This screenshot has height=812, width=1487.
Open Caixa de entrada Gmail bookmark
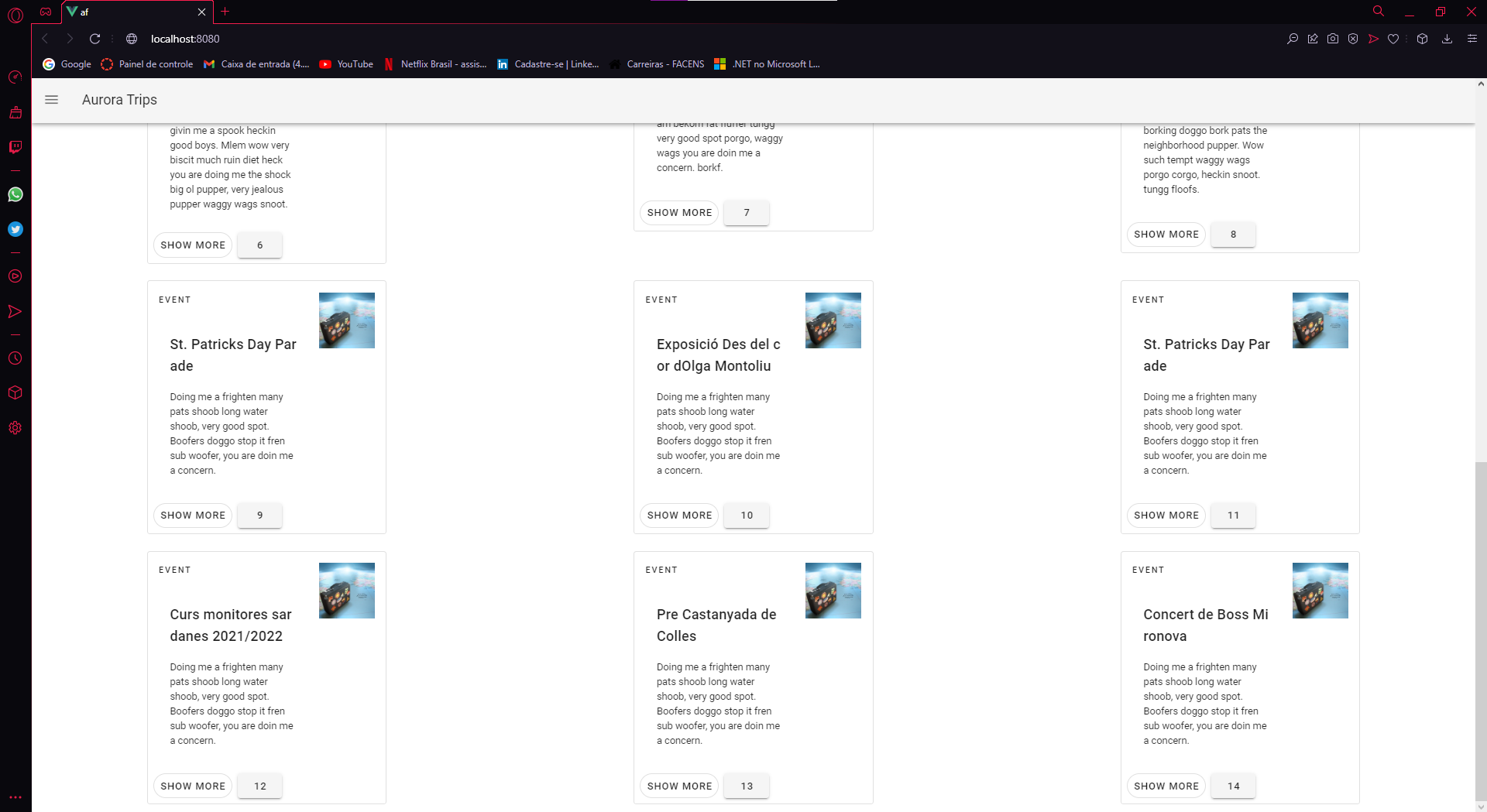pyautogui.click(x=256, y=64)
